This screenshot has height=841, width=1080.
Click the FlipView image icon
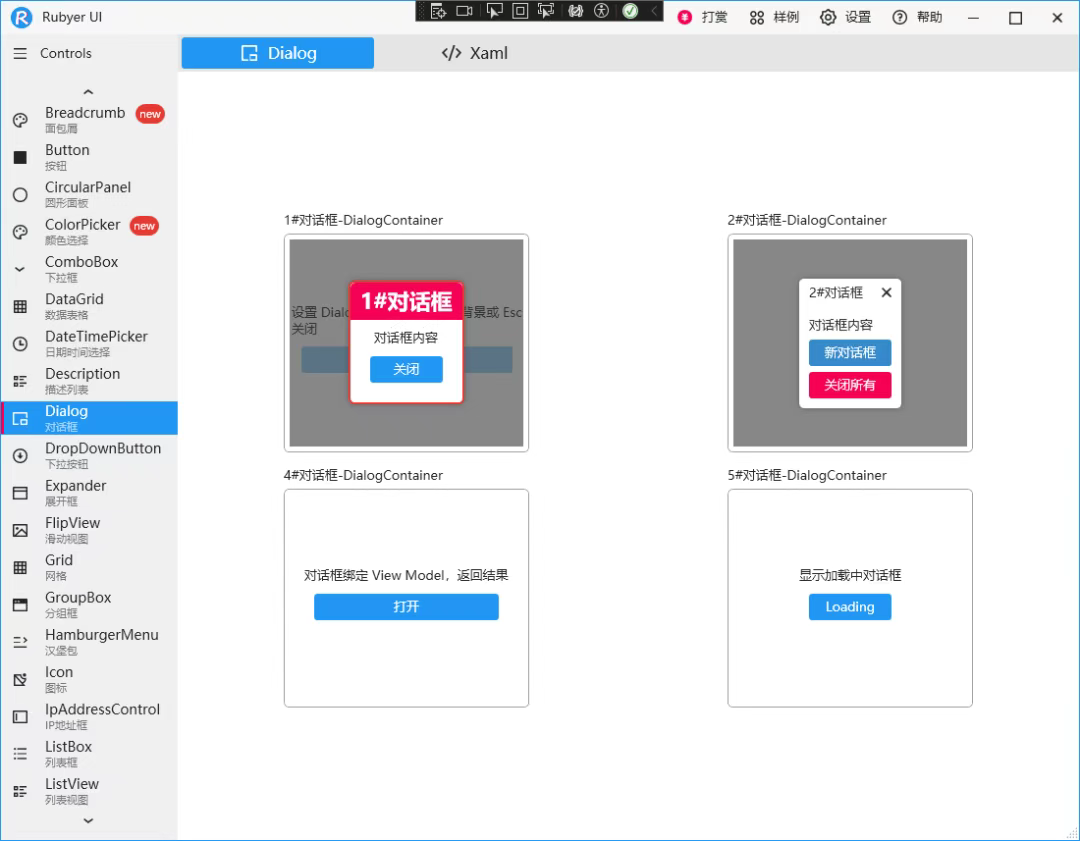coord(20,530)
